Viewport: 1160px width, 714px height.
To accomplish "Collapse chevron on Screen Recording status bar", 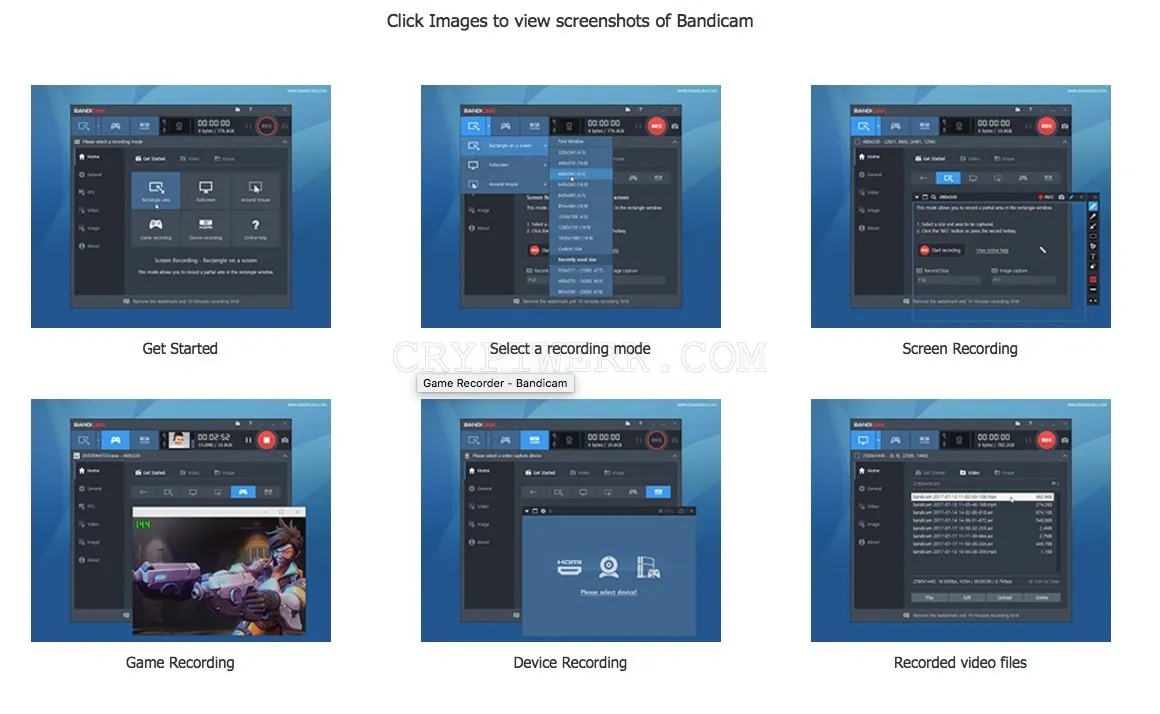I will pos(1065,141).
